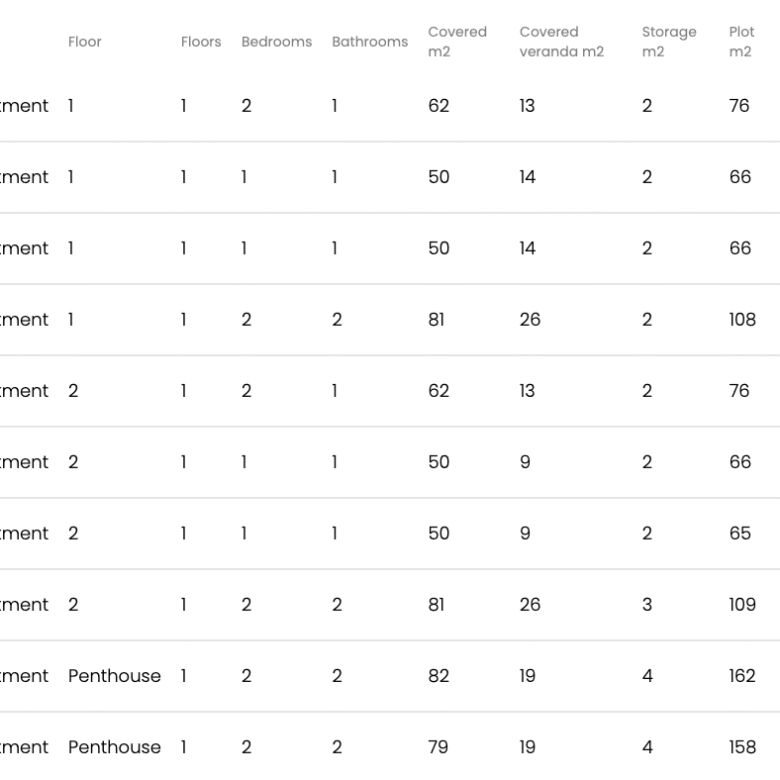The image size is (780, 780).
Task: Click the Floor column header
Action: (85, 42)
